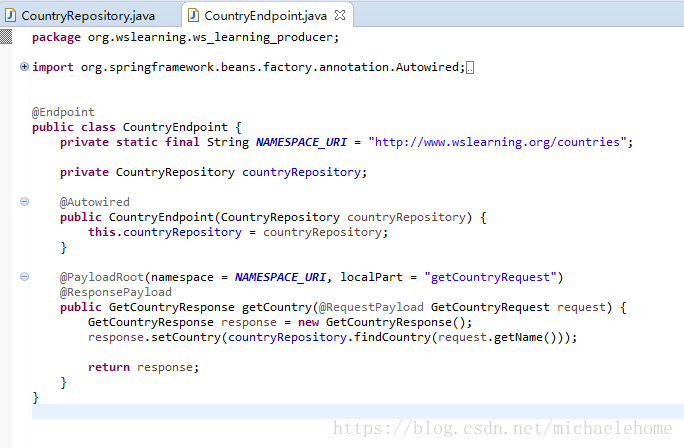
Task: Click the getCountry method name
Action: pyautogui.click(x=277, y=307)
